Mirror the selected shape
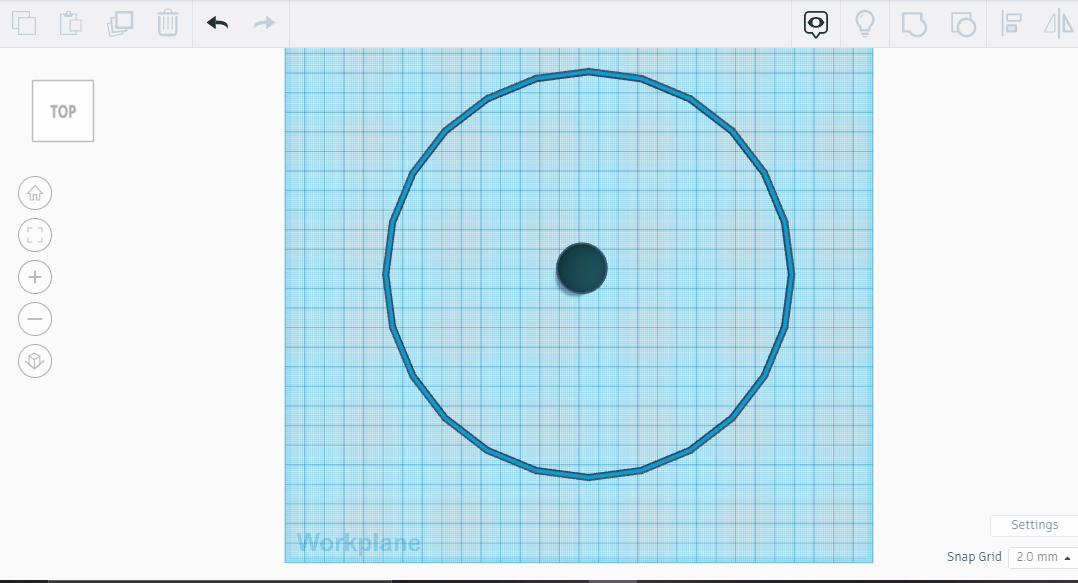1078x583 pixels. coord(1058,23)
